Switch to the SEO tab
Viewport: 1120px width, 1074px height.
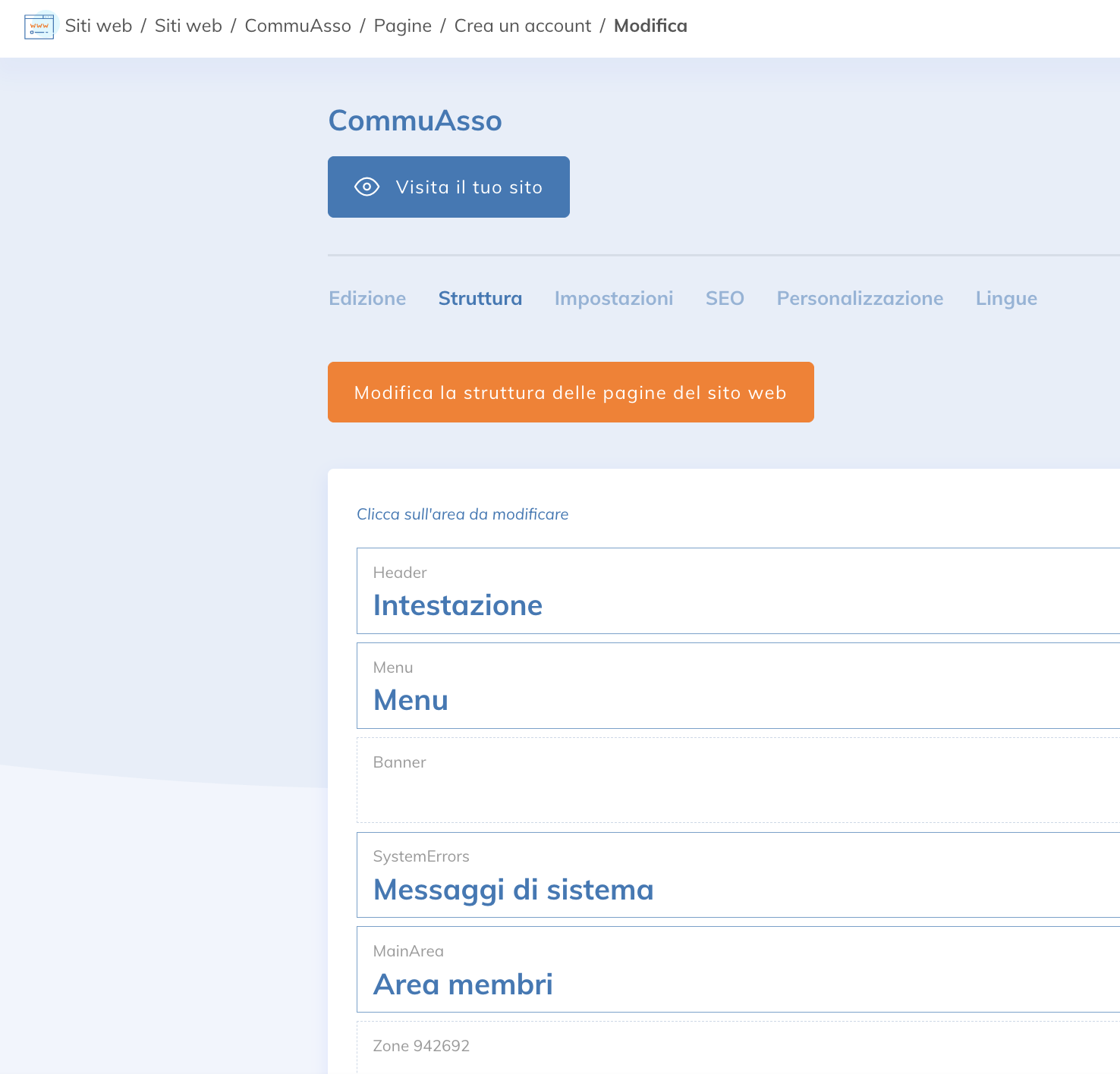tap(724, 298)
